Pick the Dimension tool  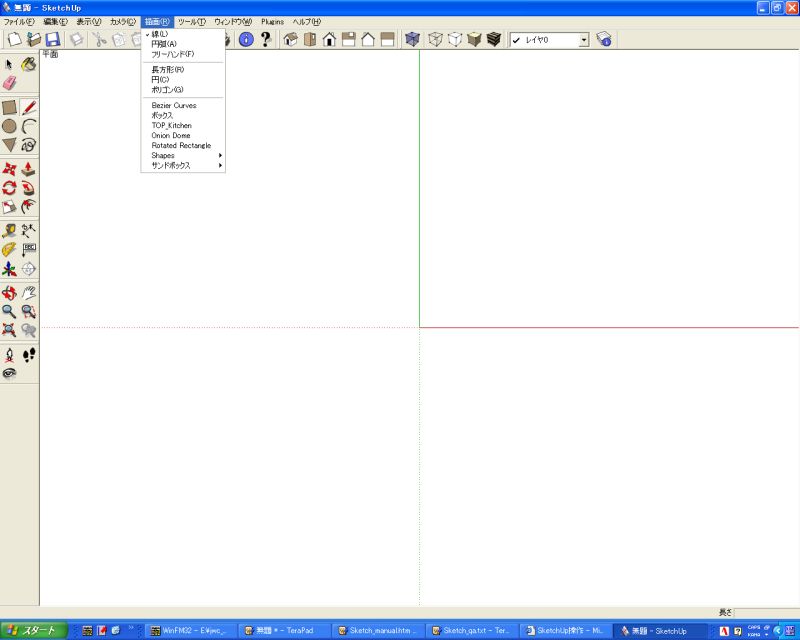tap(29, 231)
